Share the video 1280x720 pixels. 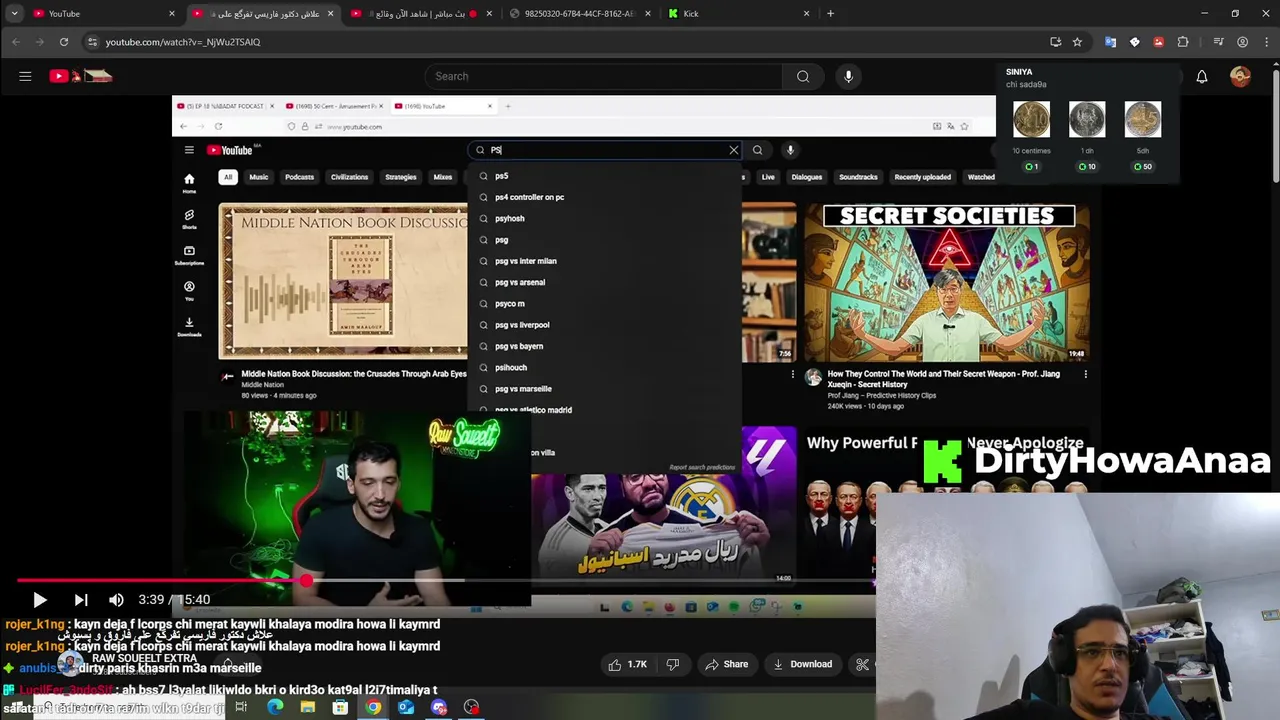(x=726, y=664)
